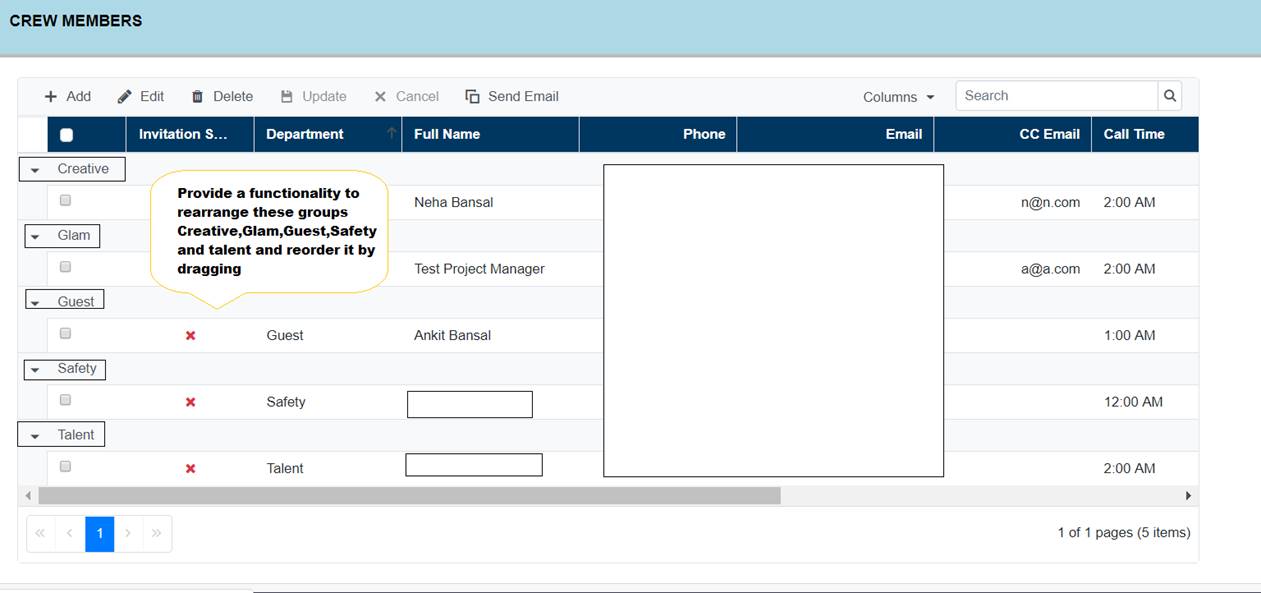Image resolution: width=1261 pixels, height=593 pixels.
Task: Check the Ankit Bansal row checkbox
Action: [66, 334]
